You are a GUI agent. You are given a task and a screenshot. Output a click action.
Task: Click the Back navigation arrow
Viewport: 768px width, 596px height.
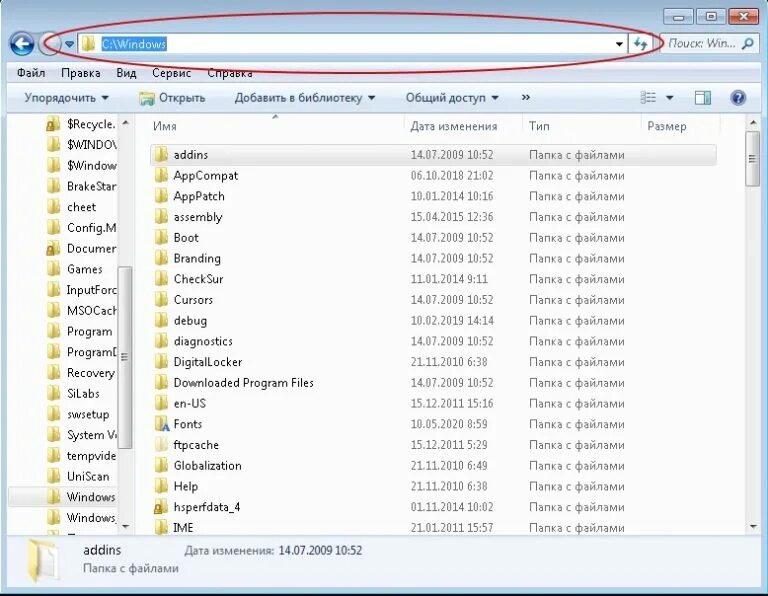pos(22,44)
